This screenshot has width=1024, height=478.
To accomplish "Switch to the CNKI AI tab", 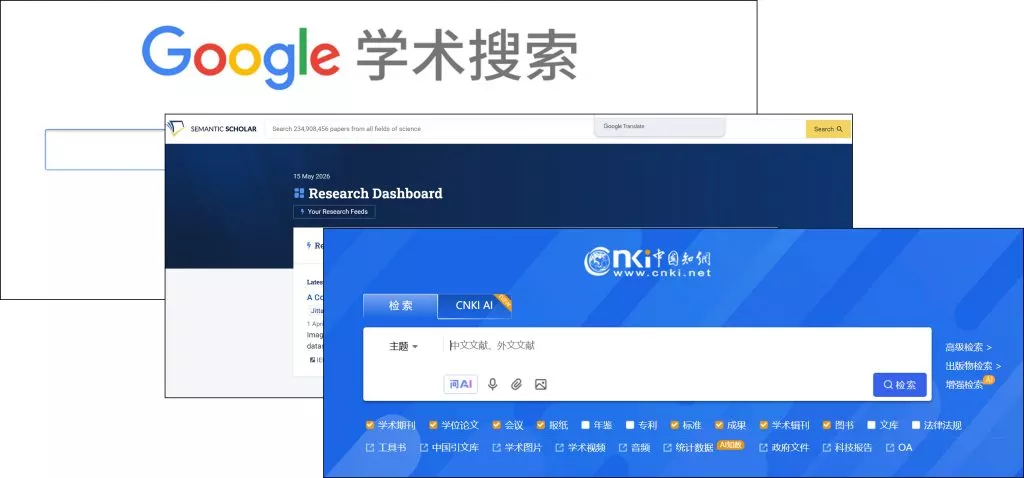I will [x=474, y=306].
